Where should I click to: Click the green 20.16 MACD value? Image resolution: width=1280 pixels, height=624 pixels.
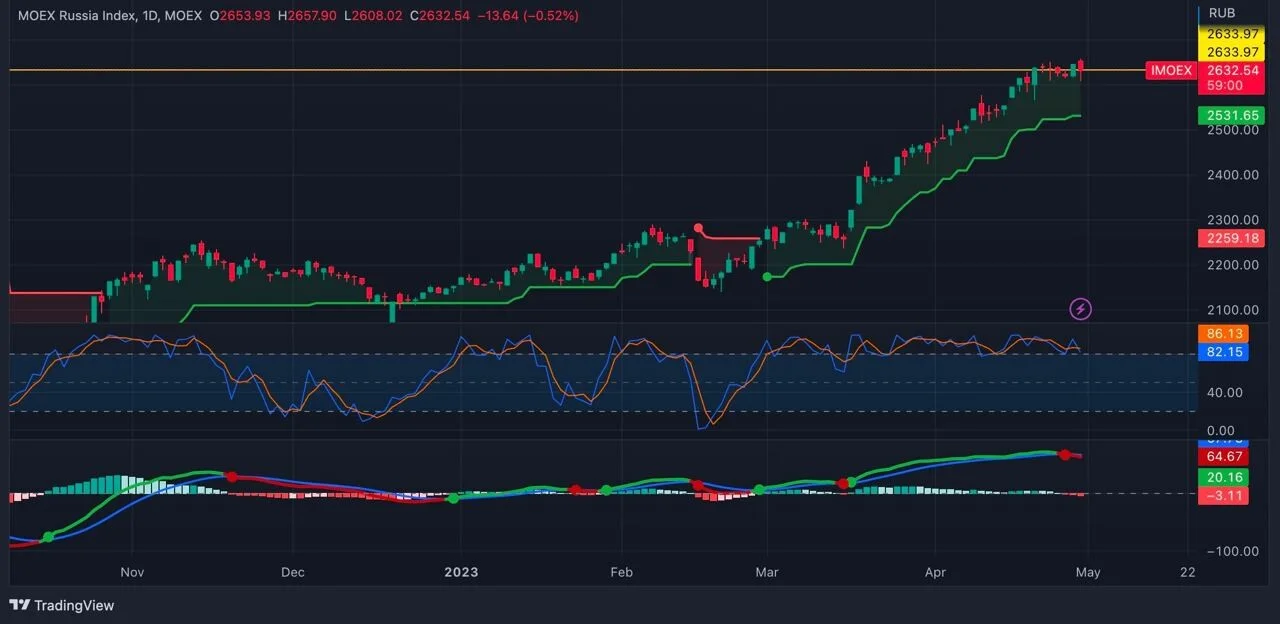pyautogui.click(x=1223, y=477)
